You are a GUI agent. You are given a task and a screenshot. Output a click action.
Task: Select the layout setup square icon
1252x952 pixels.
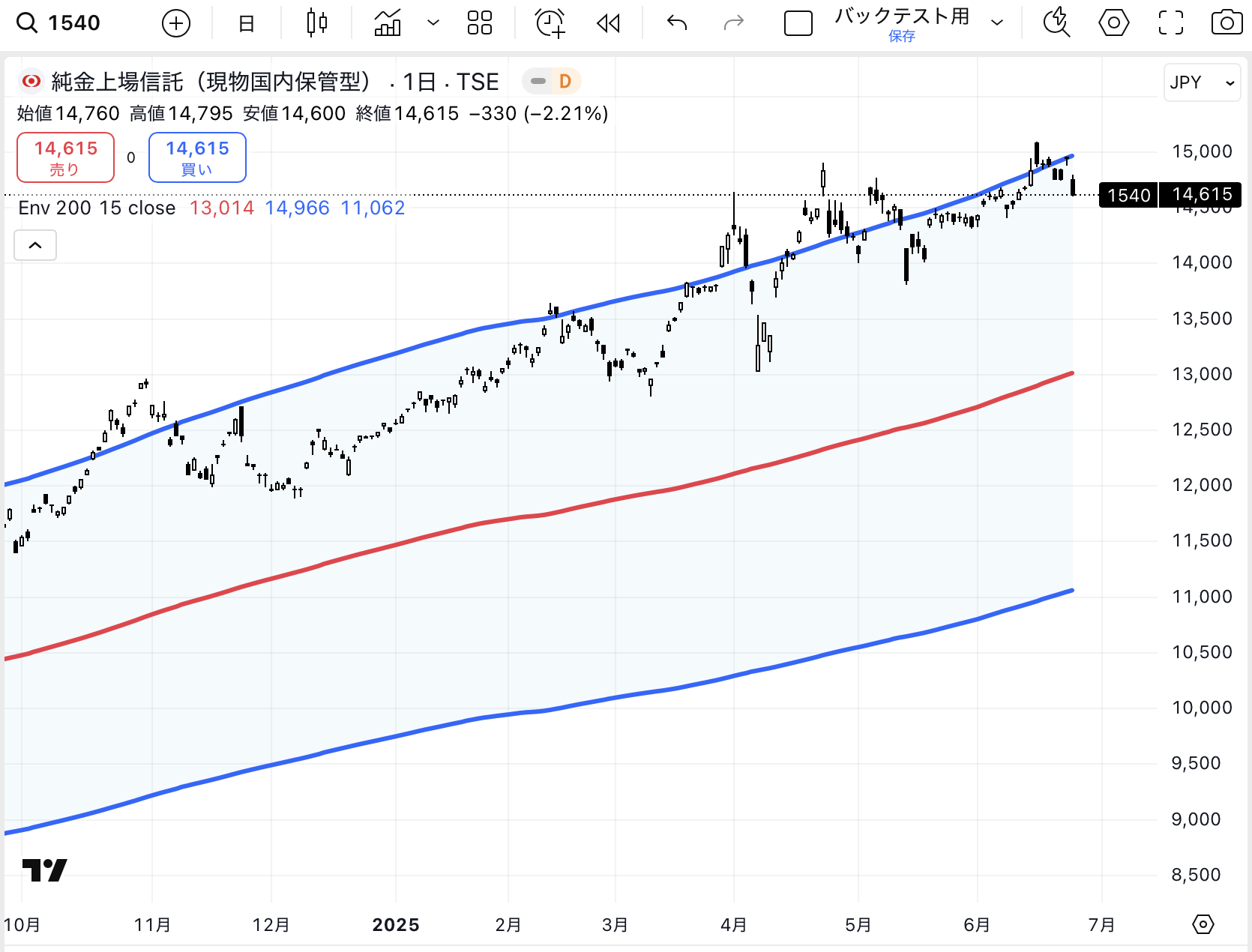[x=798, y=24]
